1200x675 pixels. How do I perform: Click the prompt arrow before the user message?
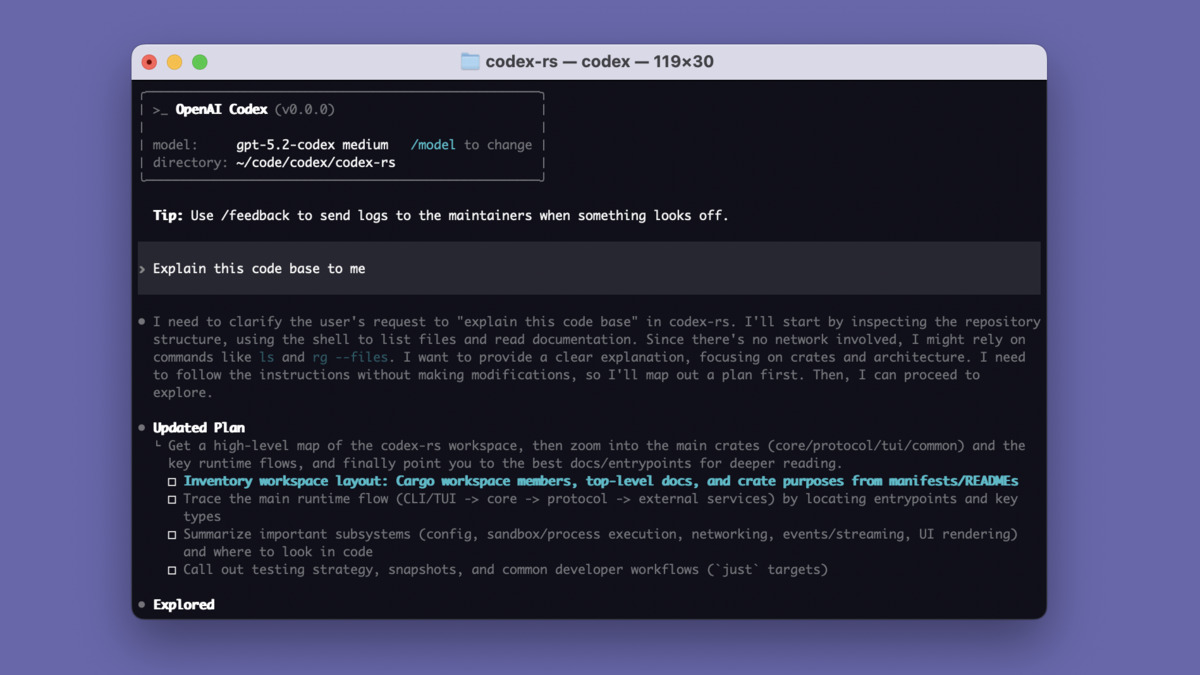click(143, 268)
